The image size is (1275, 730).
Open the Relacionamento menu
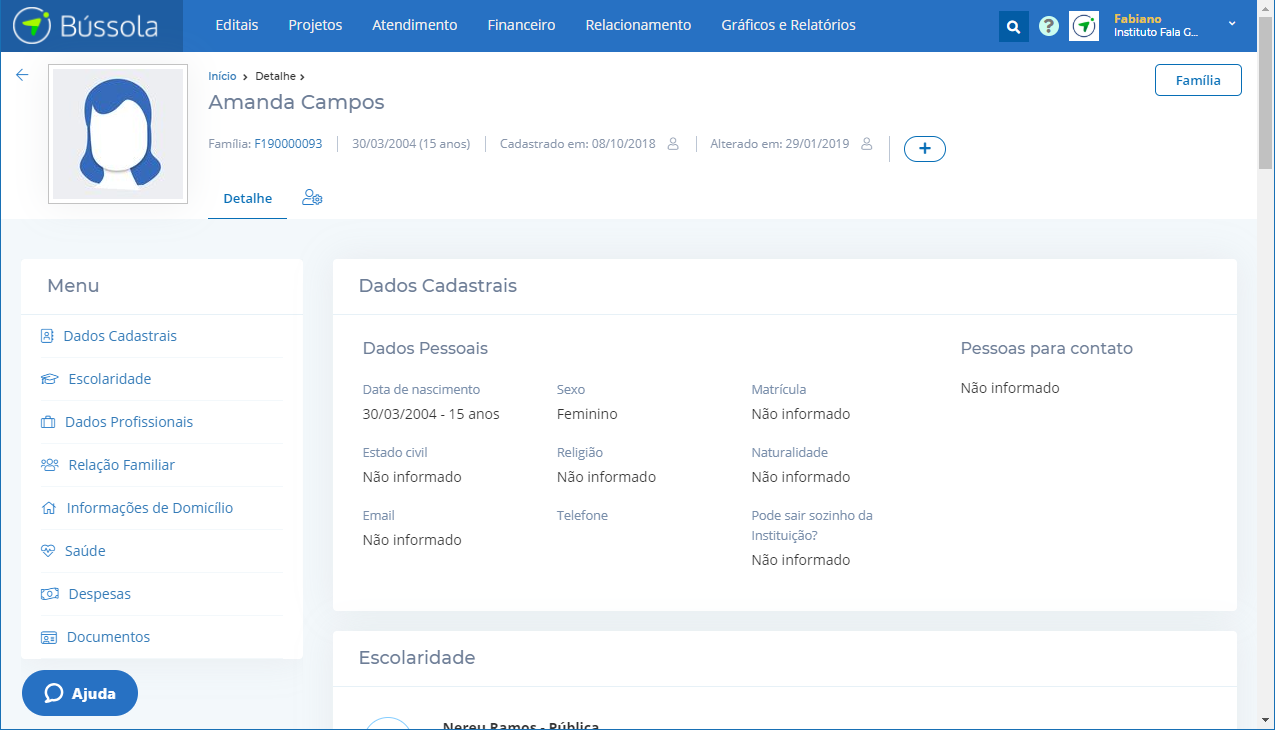click(638, 25)
